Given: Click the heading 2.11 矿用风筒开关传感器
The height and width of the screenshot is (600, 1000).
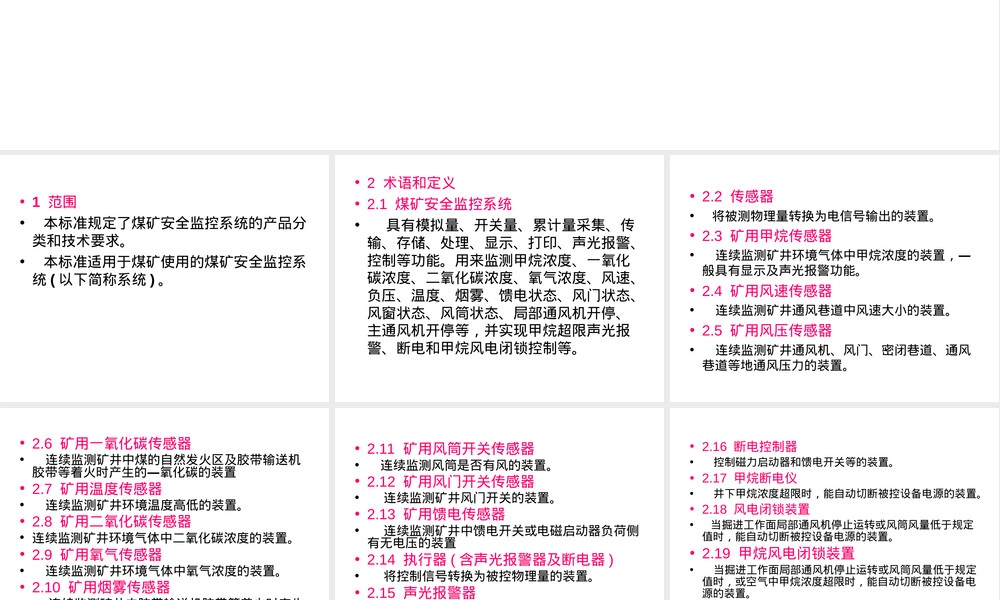Looking at the screenshot, I should (x=450, y=449).
